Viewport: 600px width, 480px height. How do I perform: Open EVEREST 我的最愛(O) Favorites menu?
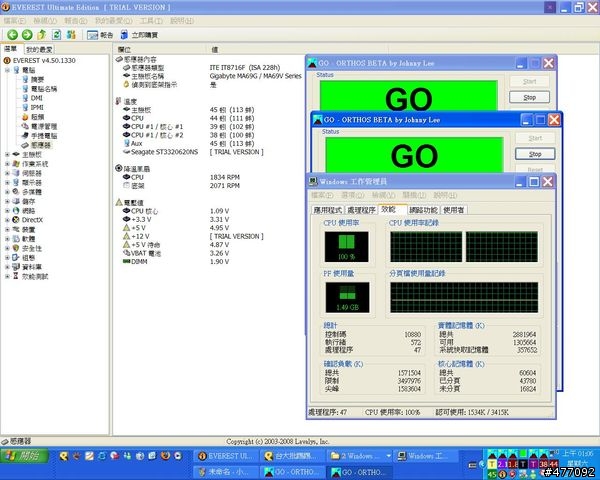[x=114, y=21]
